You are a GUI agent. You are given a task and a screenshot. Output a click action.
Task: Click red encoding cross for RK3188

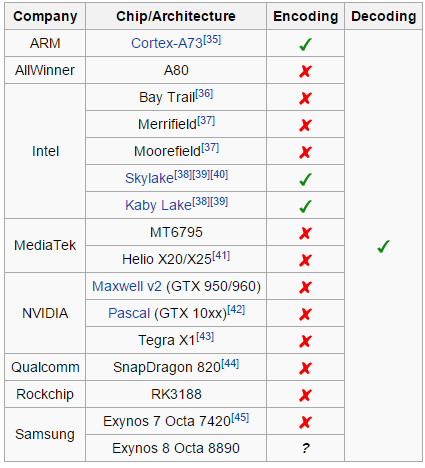(305, 395)
